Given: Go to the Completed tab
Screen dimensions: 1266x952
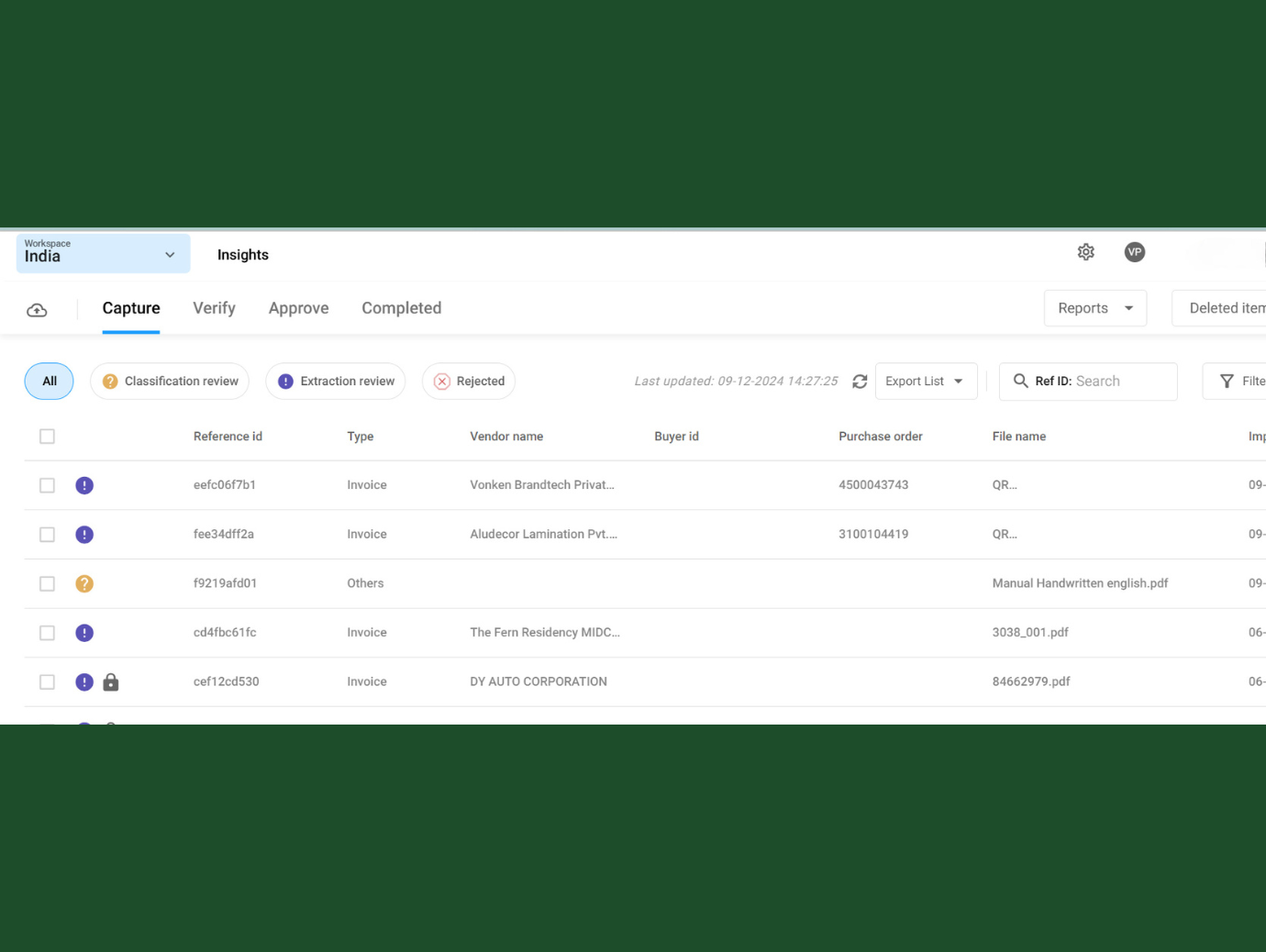Looking at the screenshot, I should (401, 308).
